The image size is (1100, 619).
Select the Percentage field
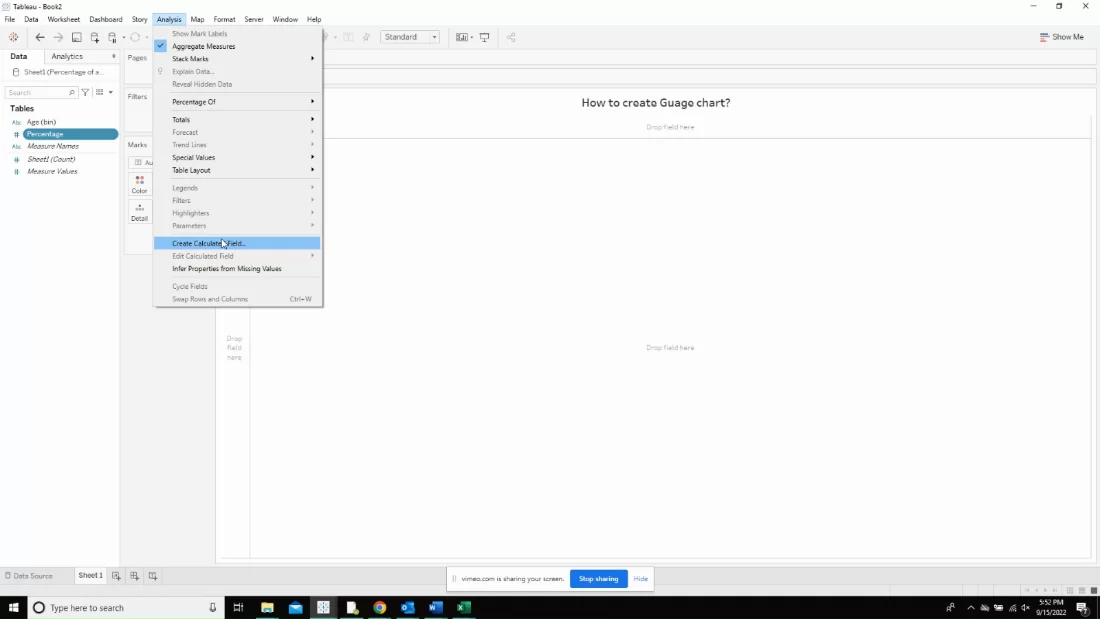click(x=69, y=134)
